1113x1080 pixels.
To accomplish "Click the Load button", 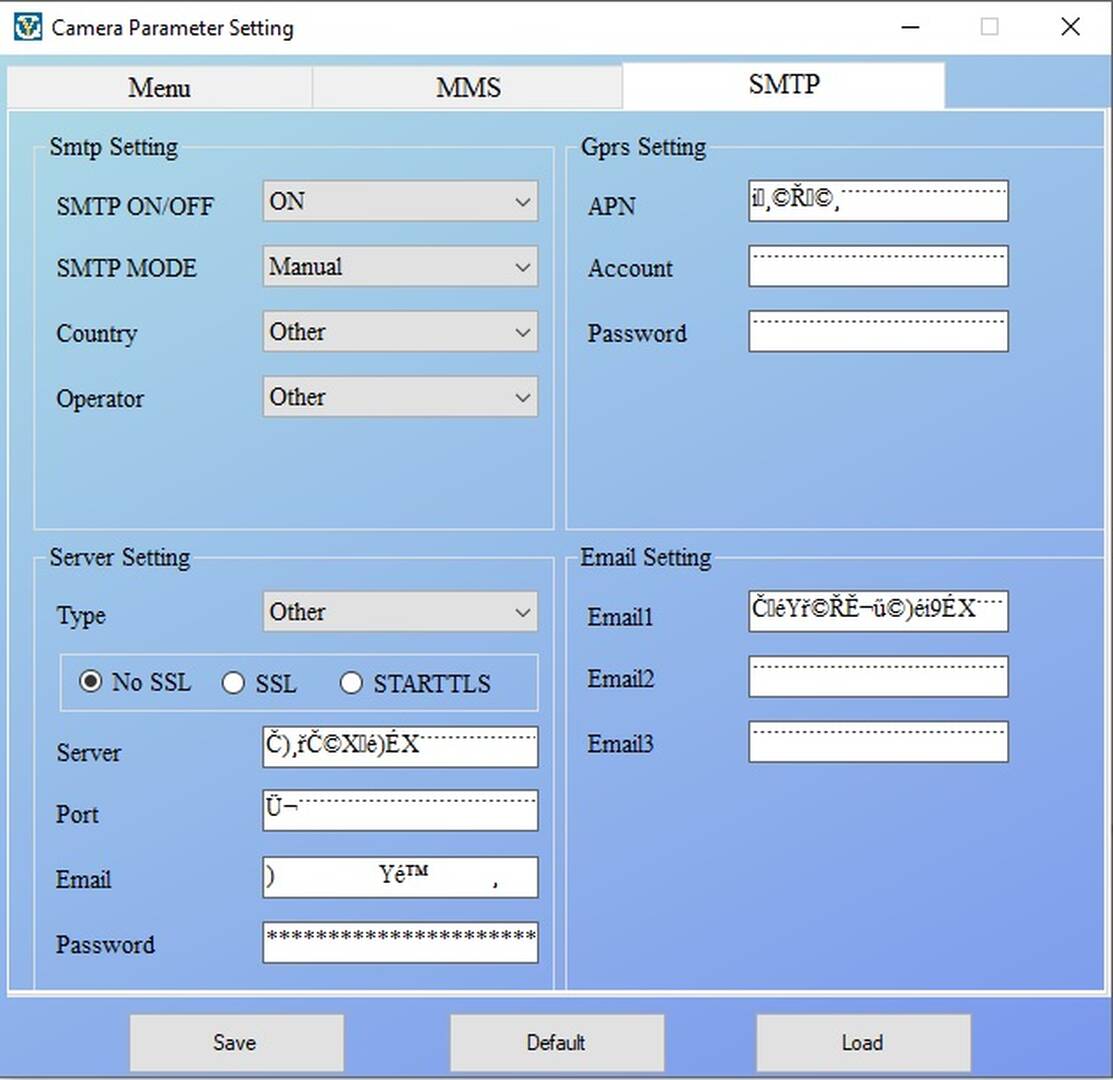I will click(862, 1043).
